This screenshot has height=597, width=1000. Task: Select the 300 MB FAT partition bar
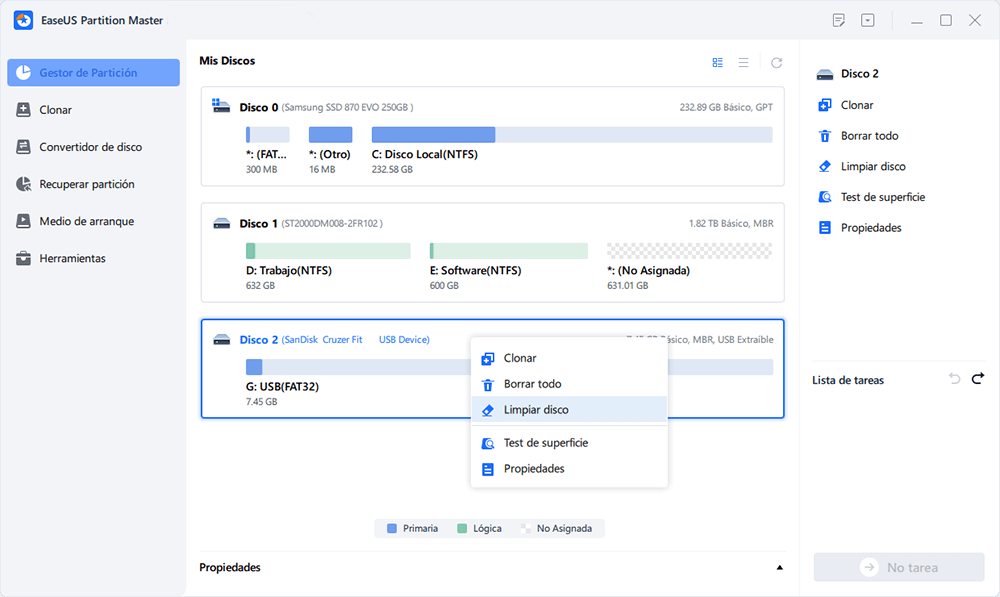point(267,135)
